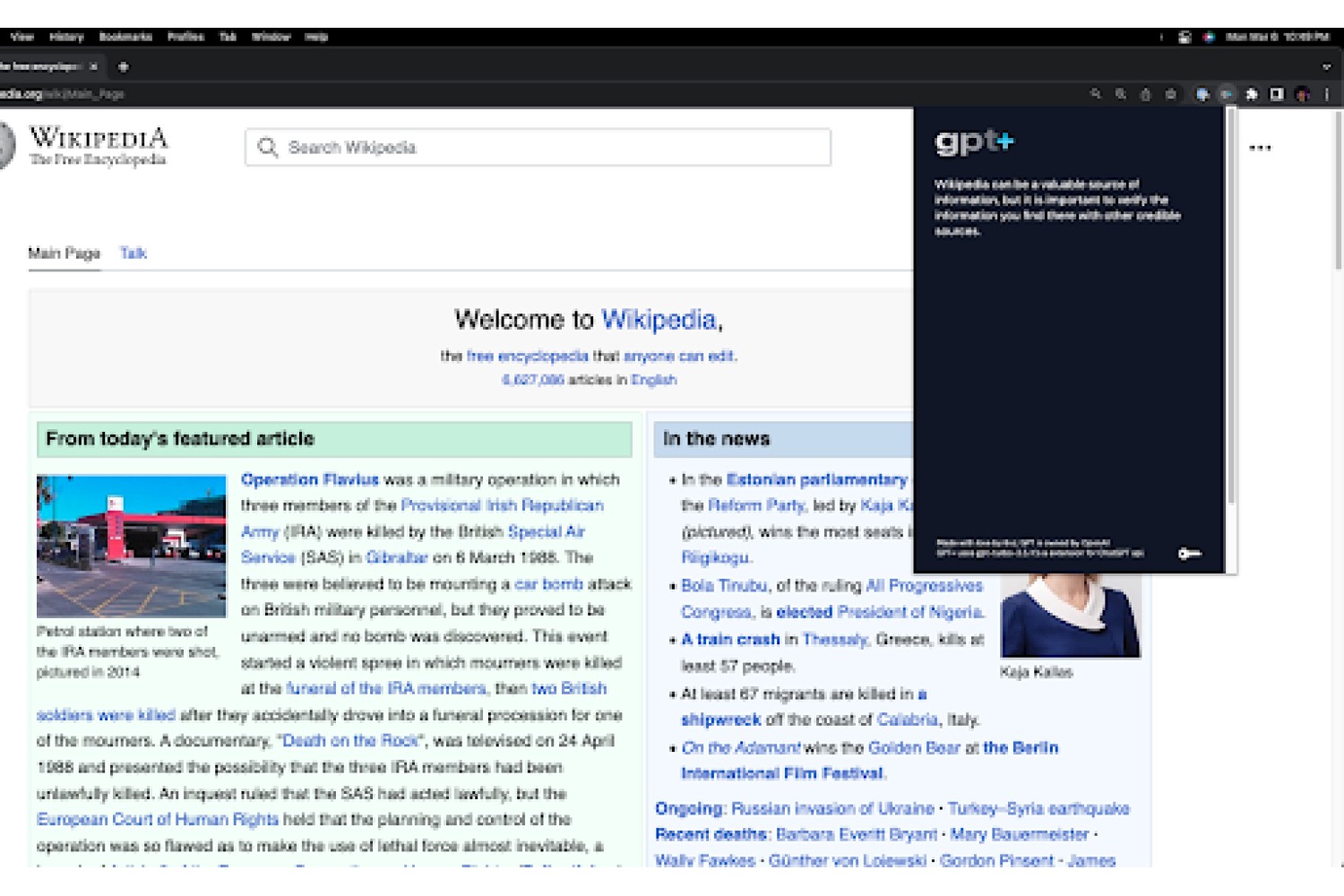Open funeral of the IRA members link

386,689
